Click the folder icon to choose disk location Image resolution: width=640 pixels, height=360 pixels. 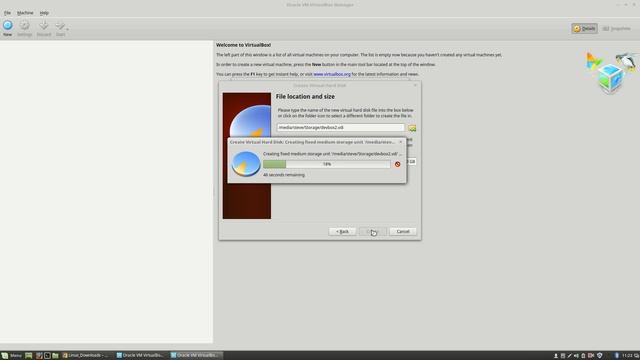click(412, 128)
